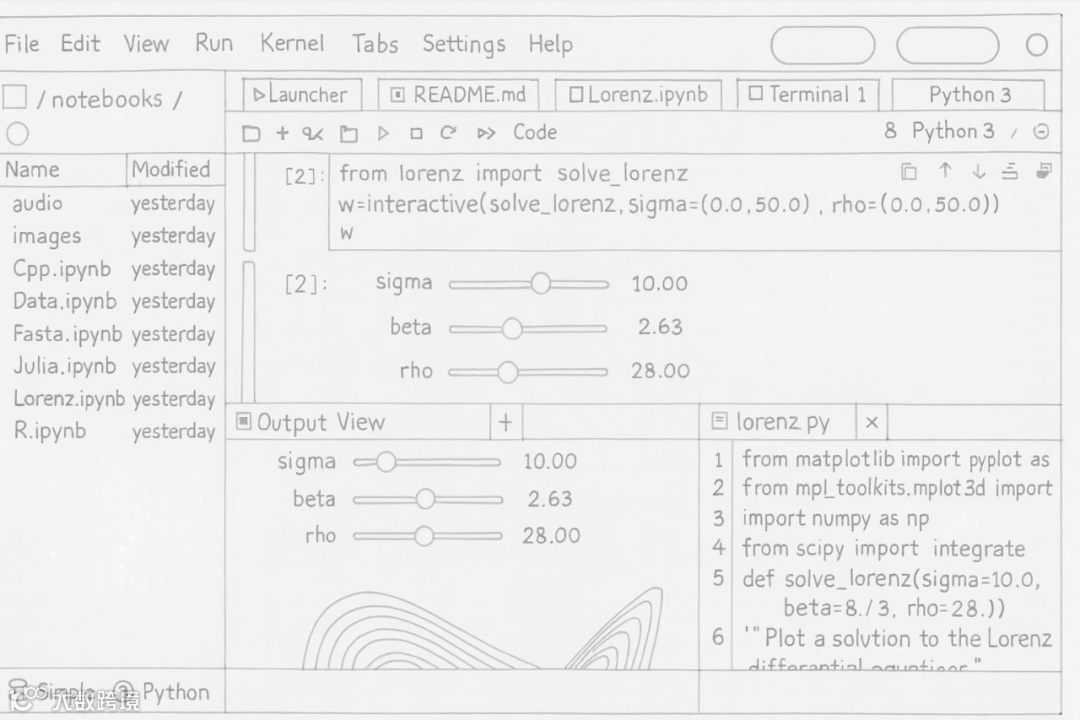
Task: Collapse the input cell via its left bar
Action: coord(249,203)
